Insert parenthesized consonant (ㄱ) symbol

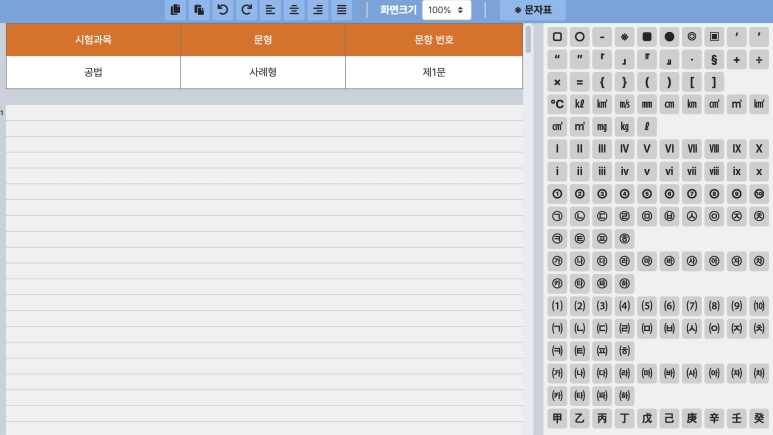coord(557,328)
